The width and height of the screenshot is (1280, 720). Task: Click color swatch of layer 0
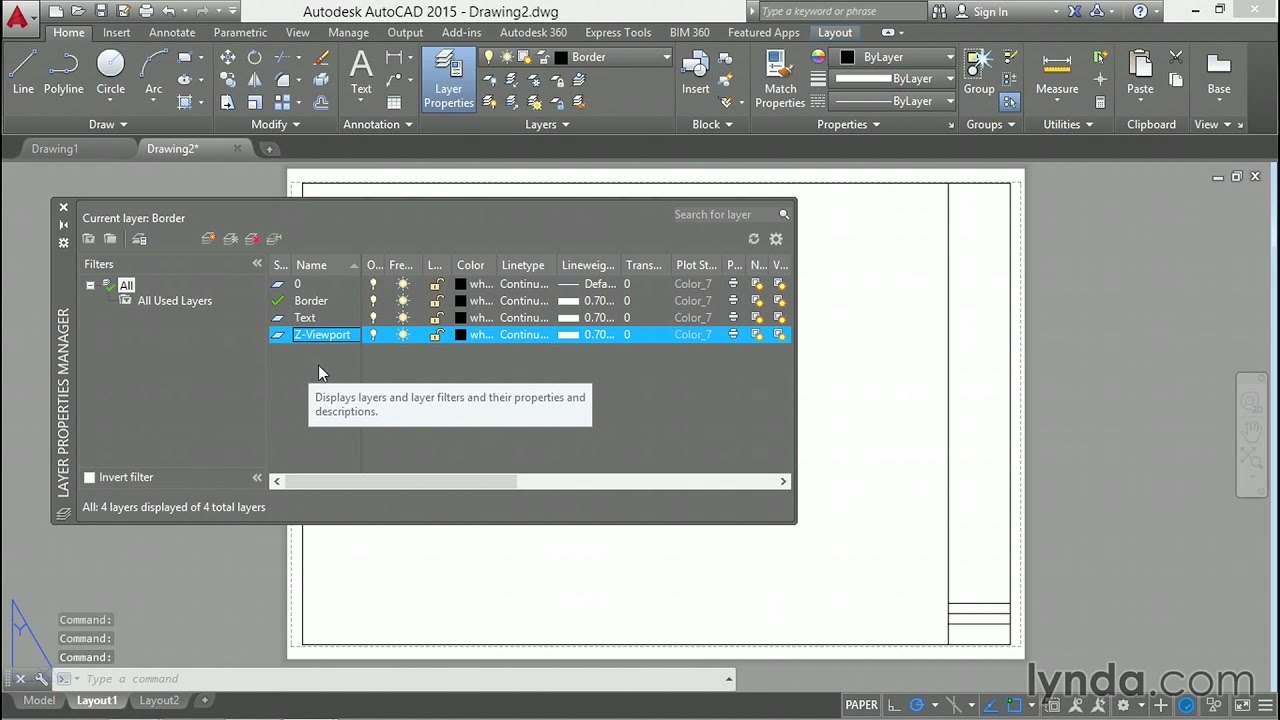461,284
